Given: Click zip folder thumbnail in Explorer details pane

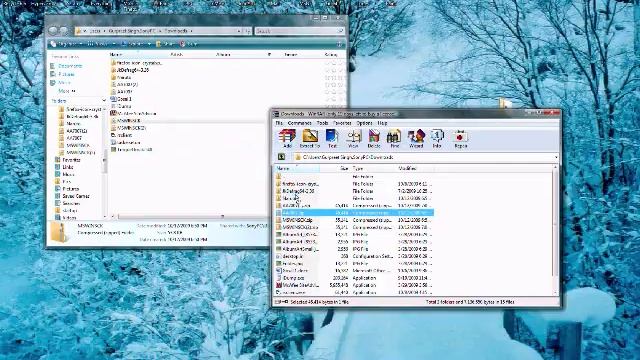Looking at the screenshot, I should pyautogui.click(x=60, y=233).
